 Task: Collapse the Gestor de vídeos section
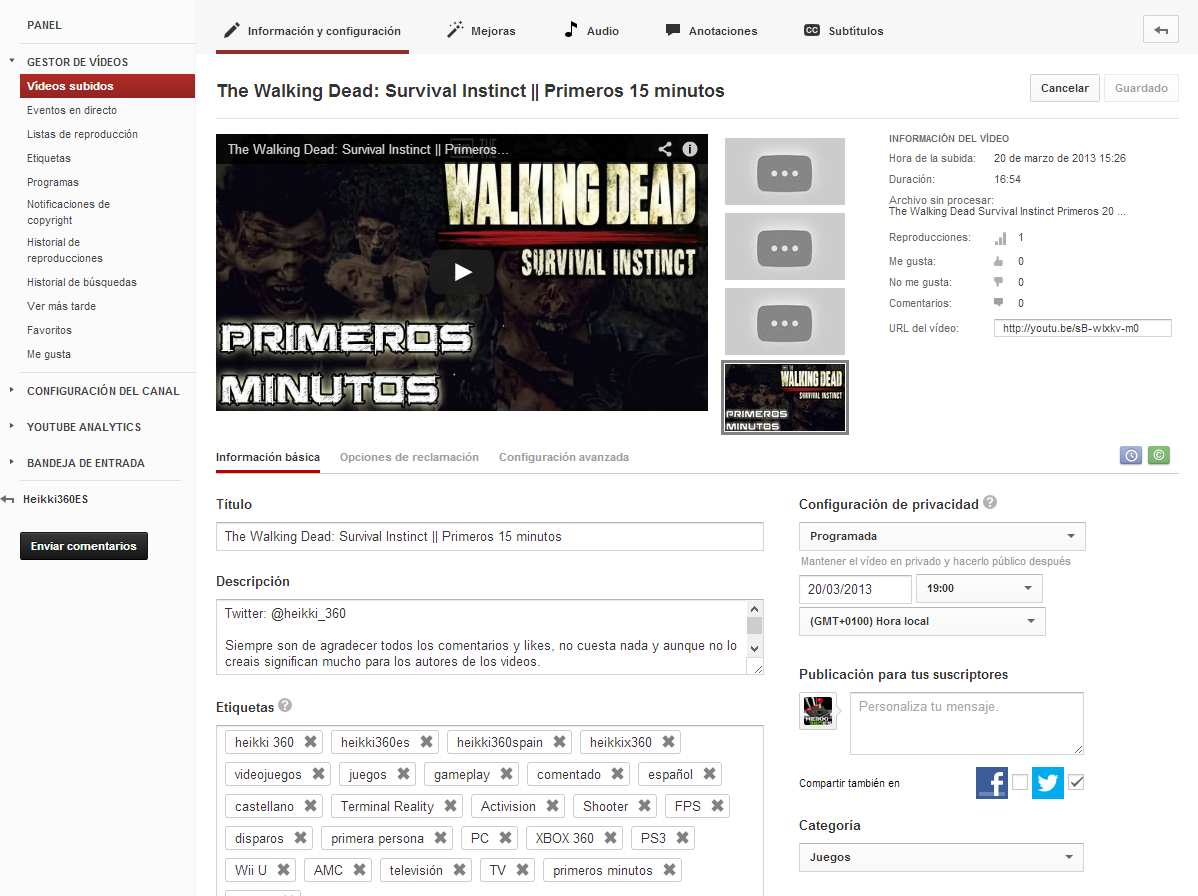click(11, 60)
